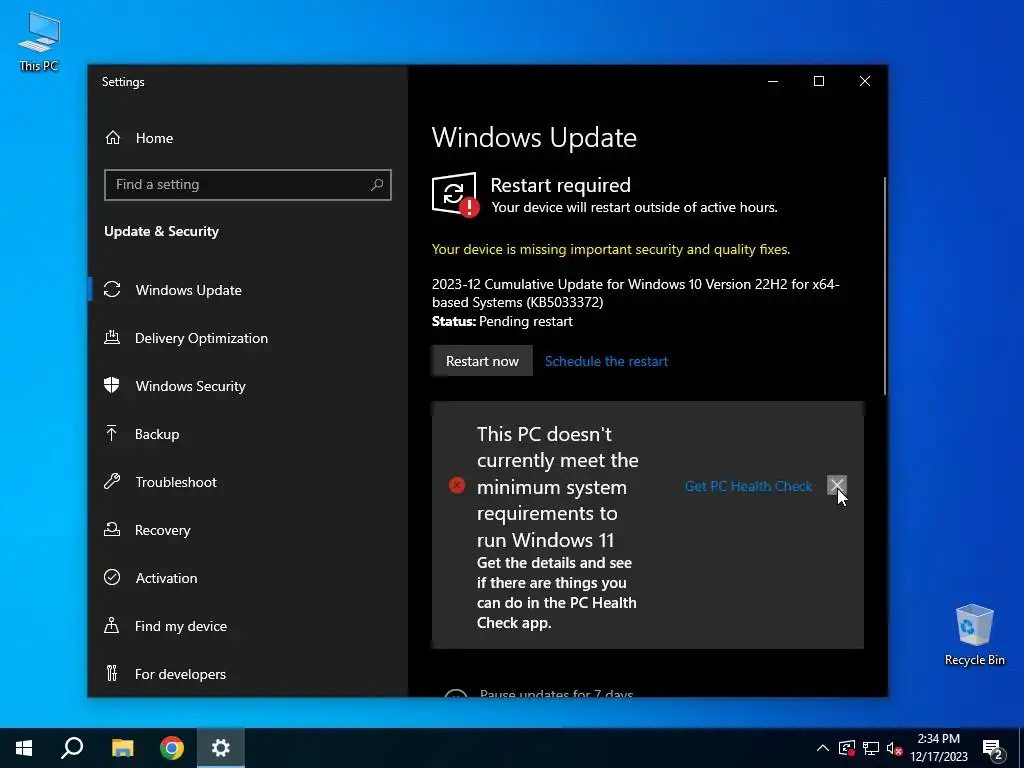Click the Activation checkmark circle icon
The image size is (1024, 768).
coord(112,577)
